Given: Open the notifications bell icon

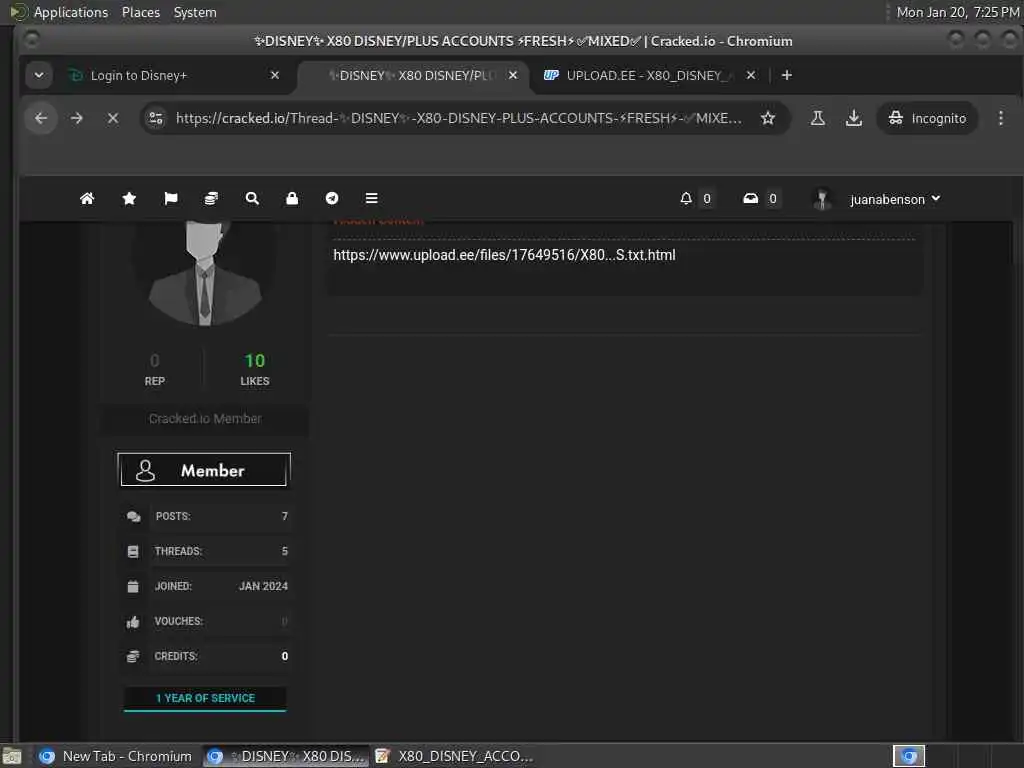Looking at the screenshot, I should (686, 199).
